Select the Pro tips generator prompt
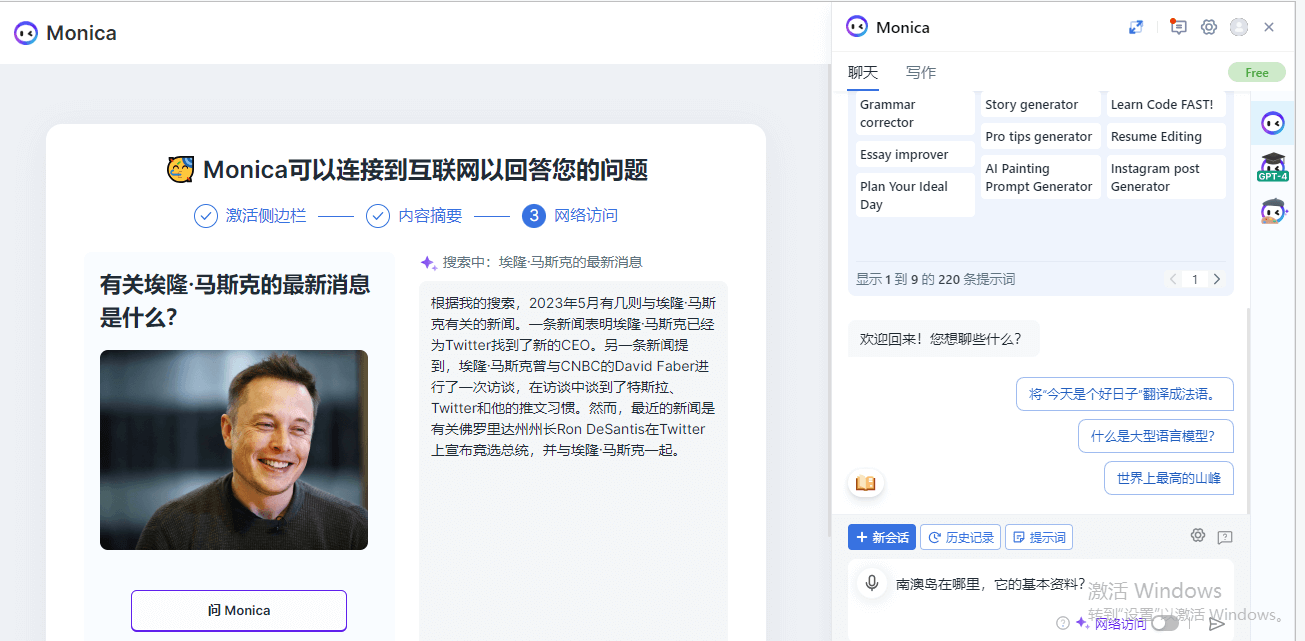1305x641 pixels. point(1040,136)
